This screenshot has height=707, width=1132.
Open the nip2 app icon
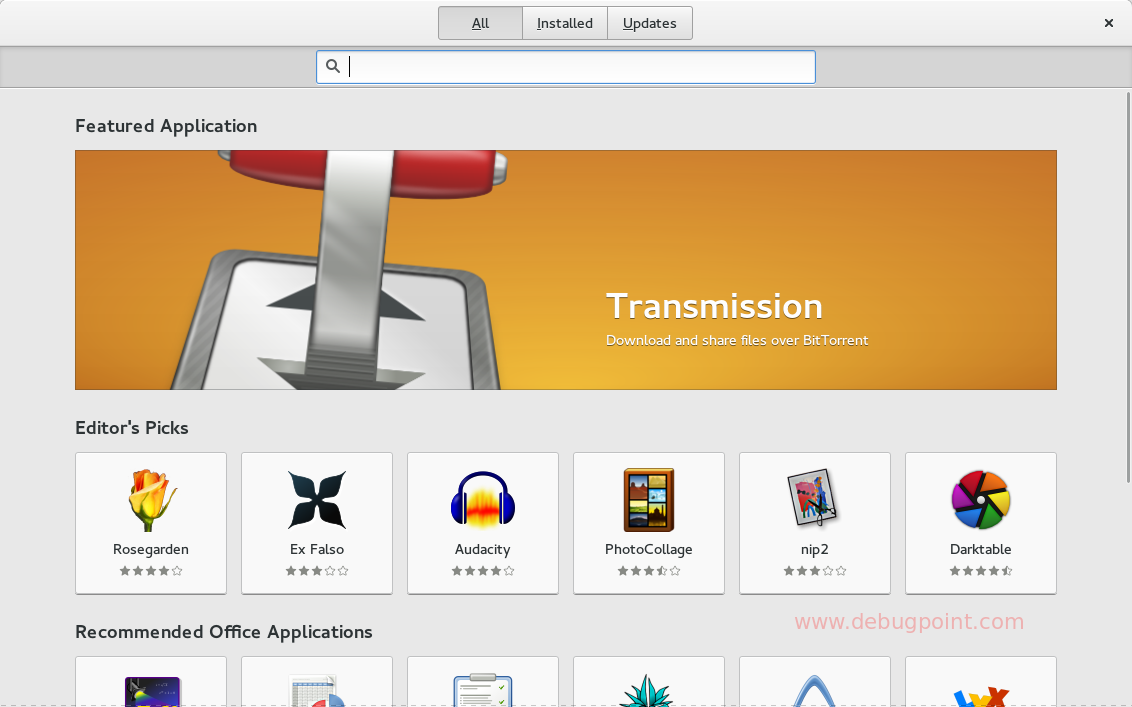coord(814,498)
